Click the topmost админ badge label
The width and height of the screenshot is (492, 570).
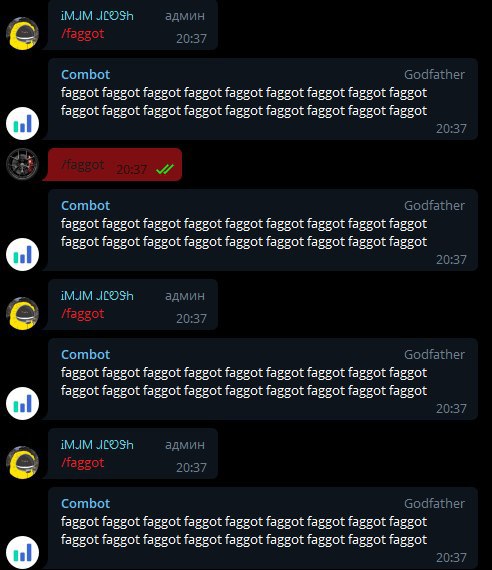185,16
